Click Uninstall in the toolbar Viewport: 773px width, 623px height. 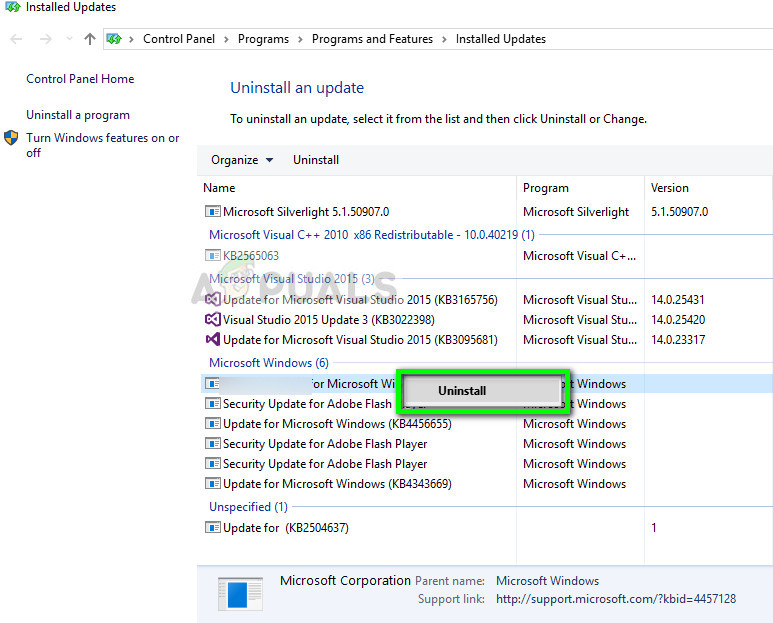(x=316, y=160)
